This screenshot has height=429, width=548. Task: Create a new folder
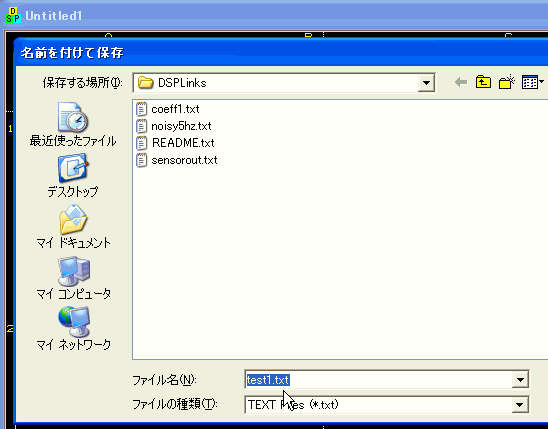pos(507,82)
